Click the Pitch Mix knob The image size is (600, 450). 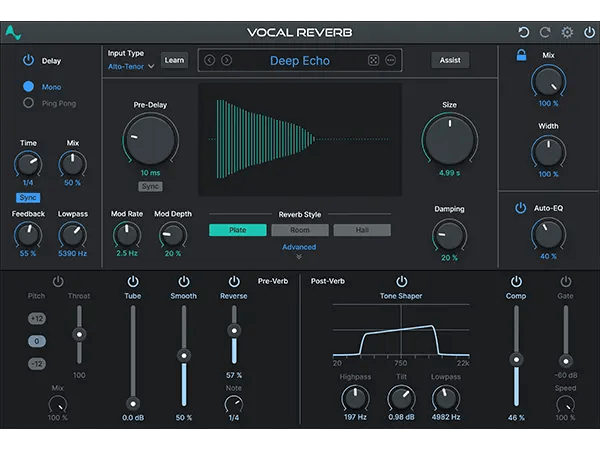58,404
